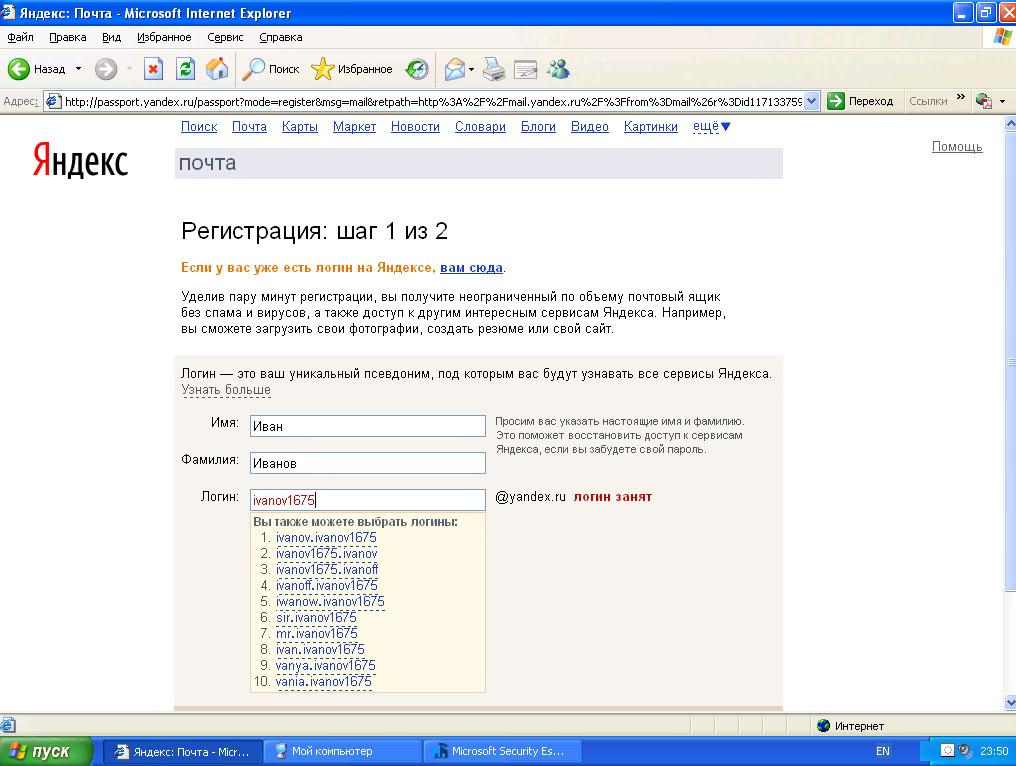
Task: Open the Messenger people icon
Action: pos(558,69)
